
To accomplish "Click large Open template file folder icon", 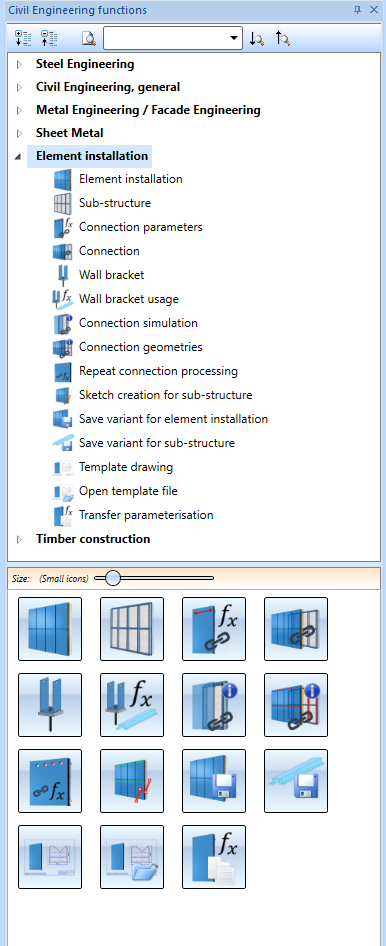I will pos(132,857).
